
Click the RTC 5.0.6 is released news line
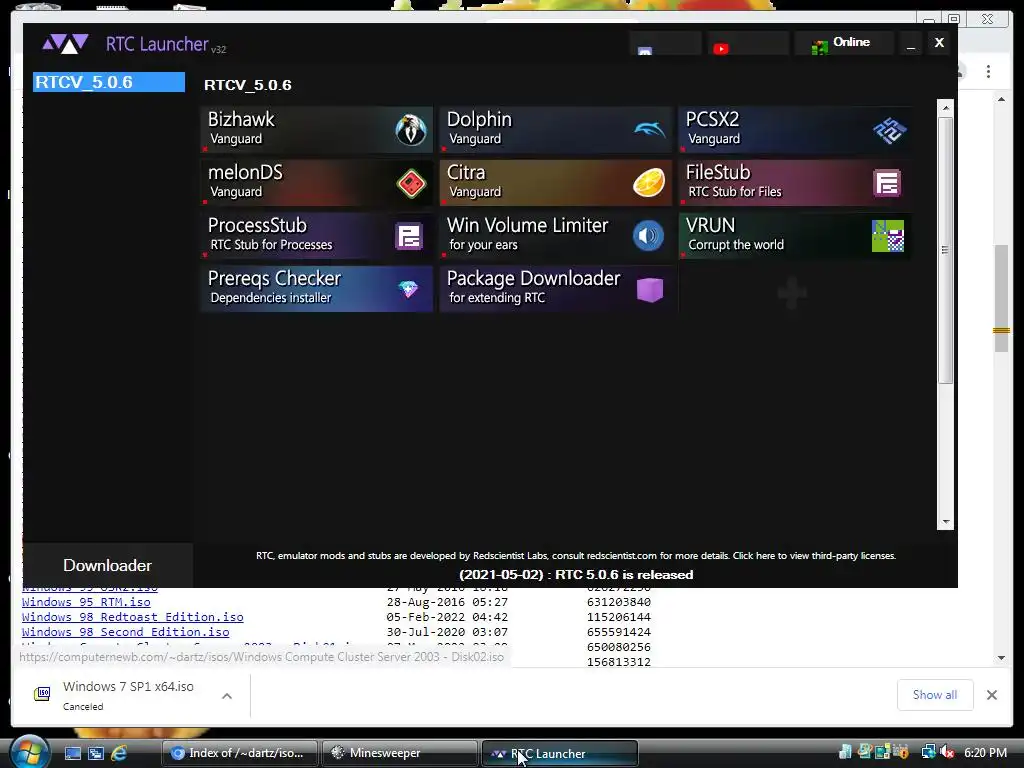click(x=576, y=575)
